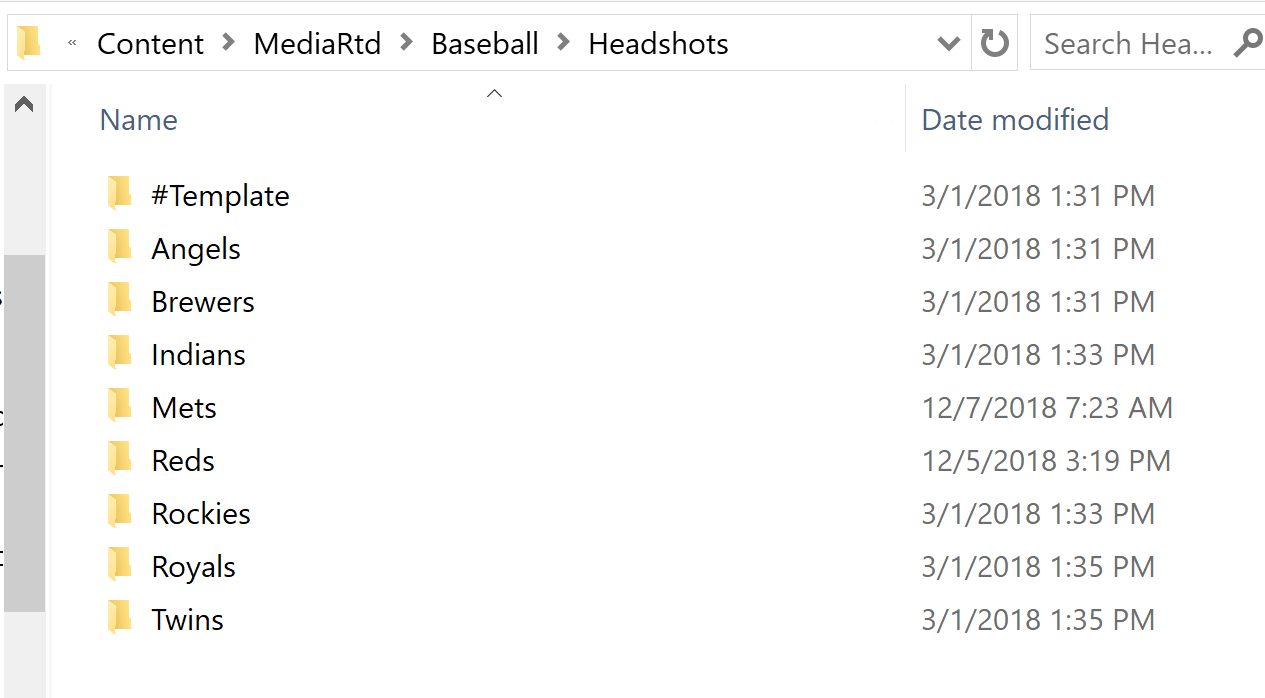This screenshot has width=1265, height=698.
Task: Sort files by Date modified header
Action: 1015,119
